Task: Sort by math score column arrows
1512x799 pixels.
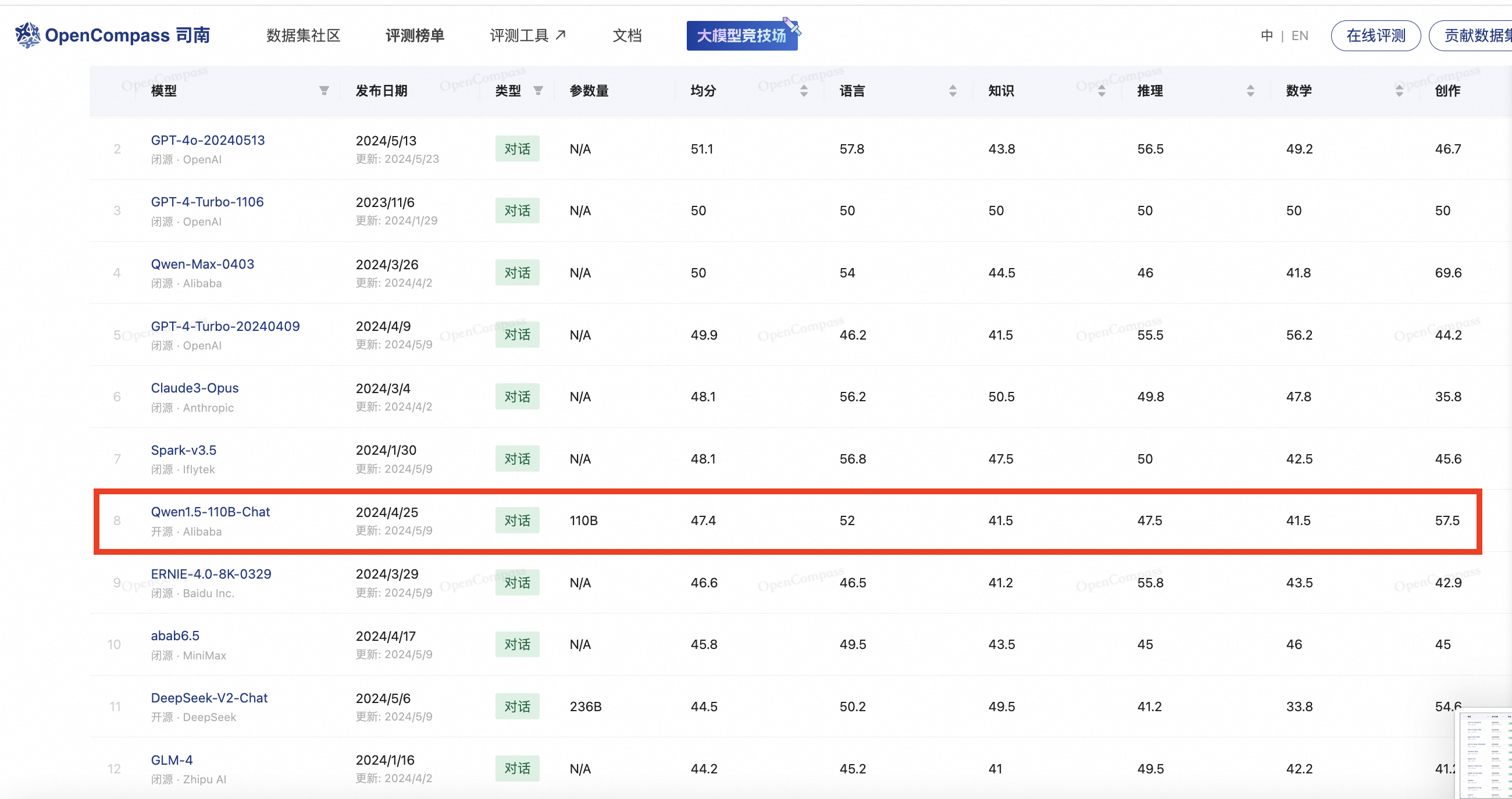Action: click(x=1399, y=90)
